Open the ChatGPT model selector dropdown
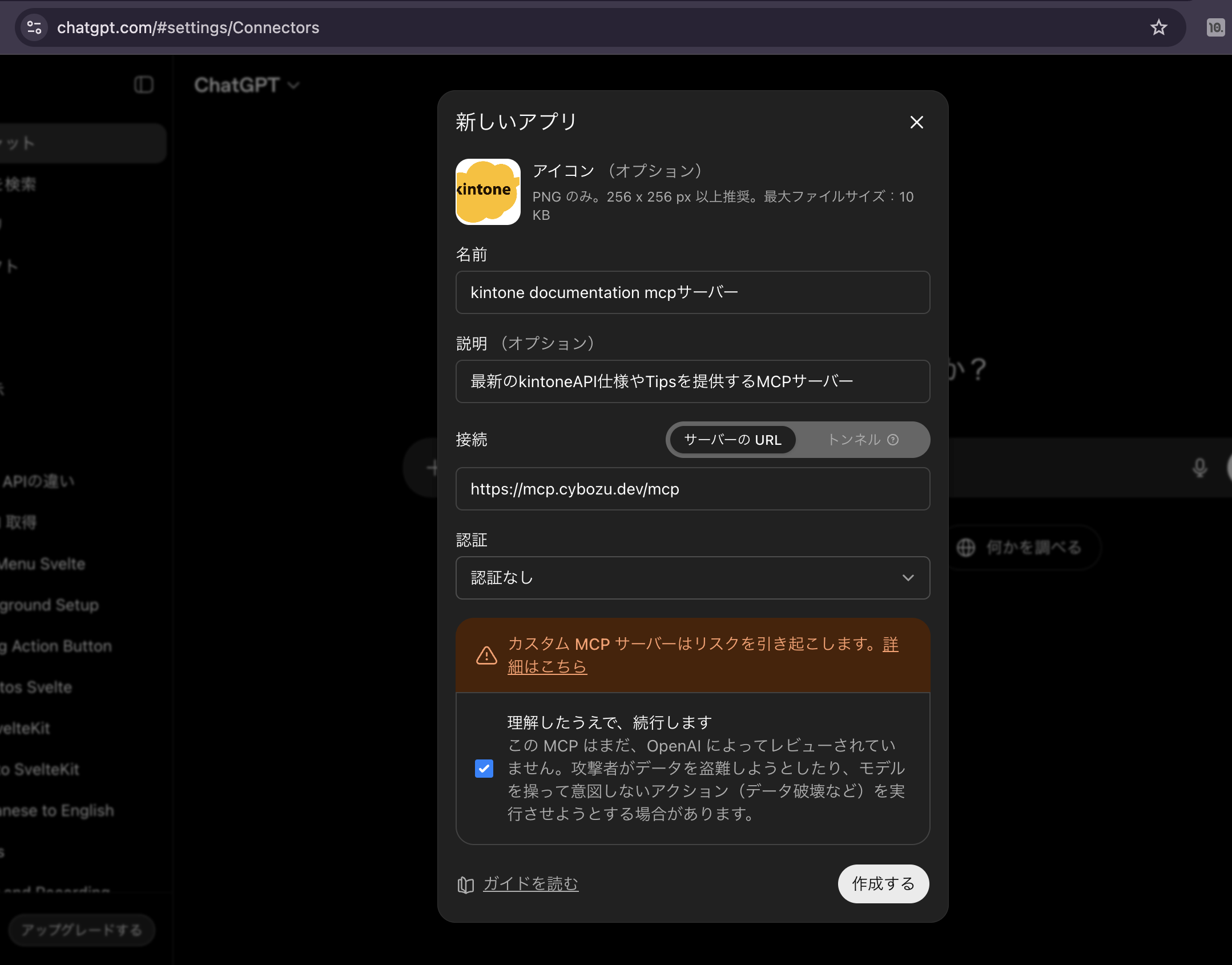This screenshot has height=965, width=1232. (247, 85)
